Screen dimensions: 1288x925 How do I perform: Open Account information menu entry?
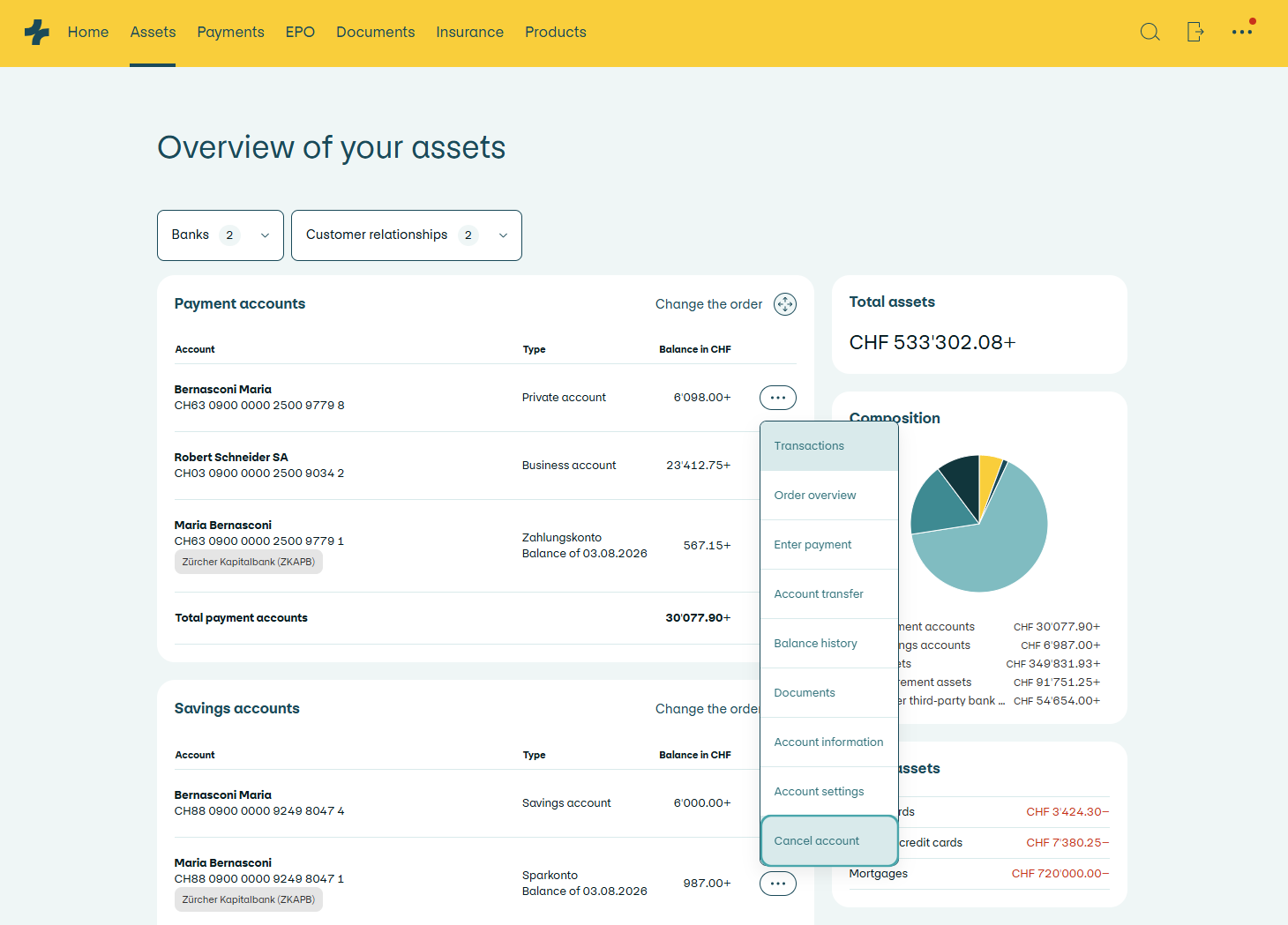(829, 742)
